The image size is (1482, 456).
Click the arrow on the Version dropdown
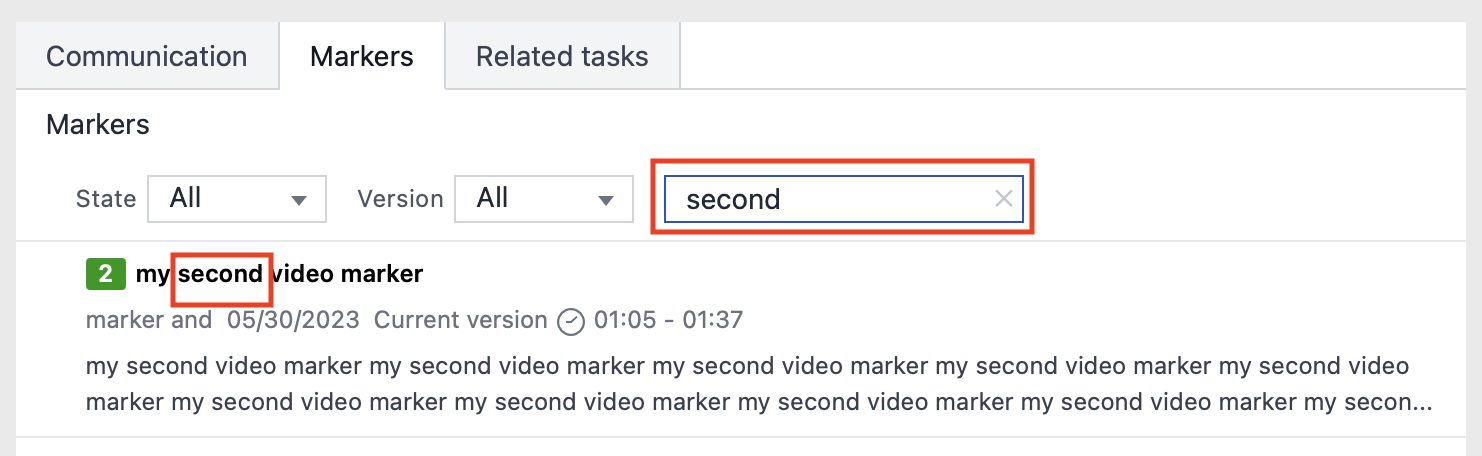point(605,200)
